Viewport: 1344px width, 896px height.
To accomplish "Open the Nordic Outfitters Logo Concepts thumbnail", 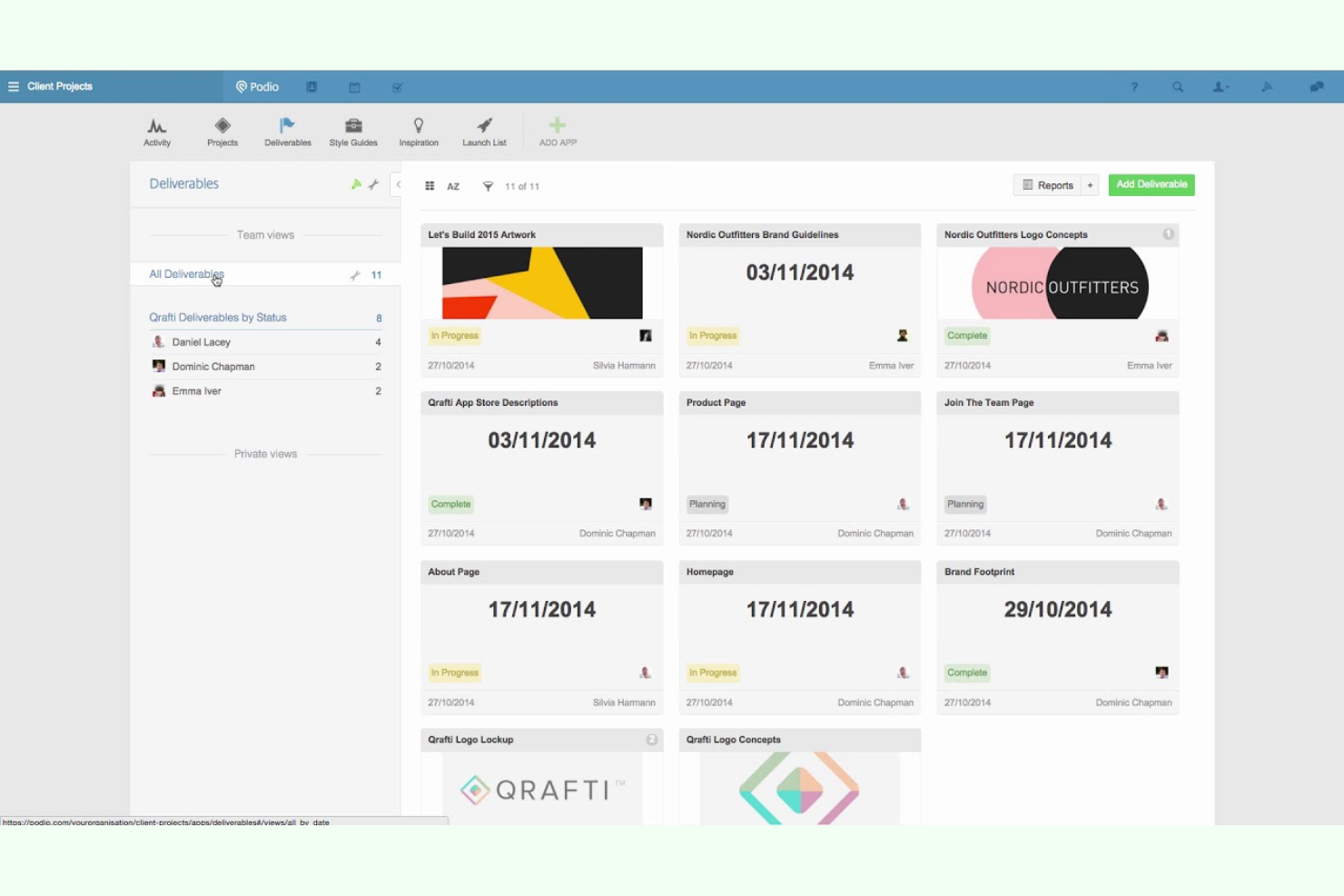I will (x=1057, y=283).
